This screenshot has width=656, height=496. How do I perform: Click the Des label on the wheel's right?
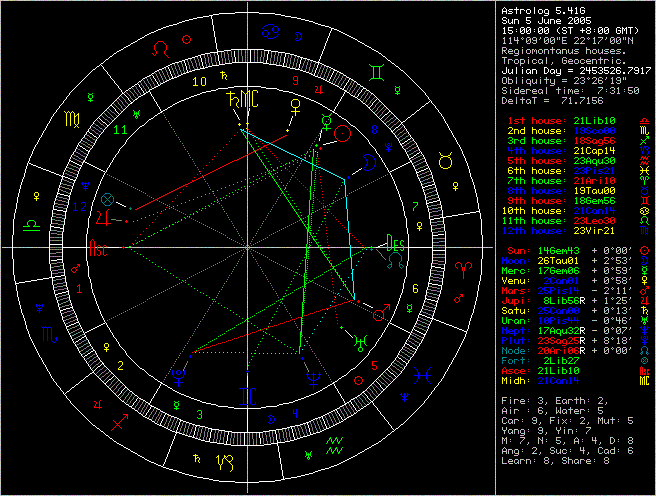pyautogui.click(x=397, y=244)
